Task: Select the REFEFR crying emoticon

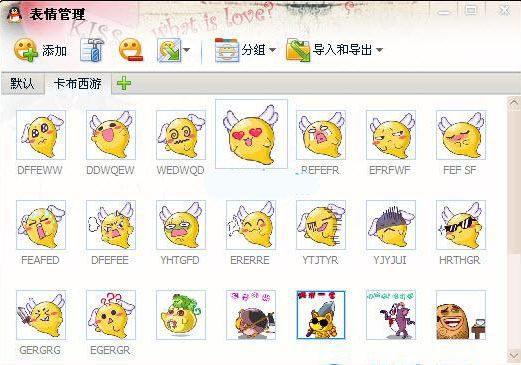Action: click(321, 135)
